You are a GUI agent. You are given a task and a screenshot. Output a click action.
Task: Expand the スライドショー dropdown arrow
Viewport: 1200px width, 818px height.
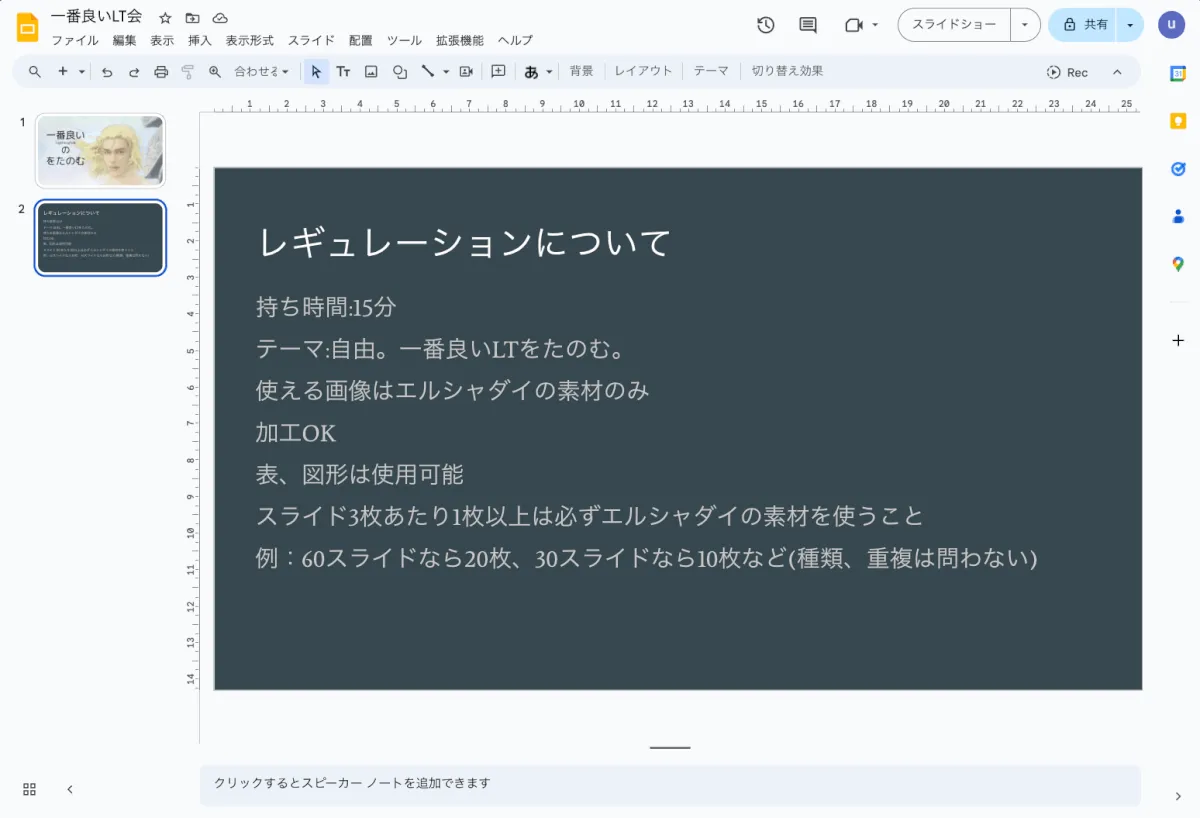click(1025, 25)
